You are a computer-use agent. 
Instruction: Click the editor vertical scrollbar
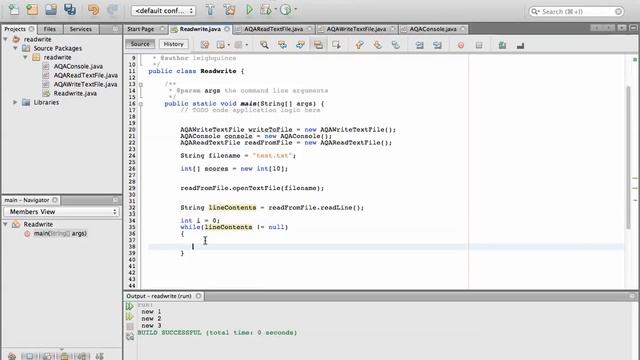[629, 157]
